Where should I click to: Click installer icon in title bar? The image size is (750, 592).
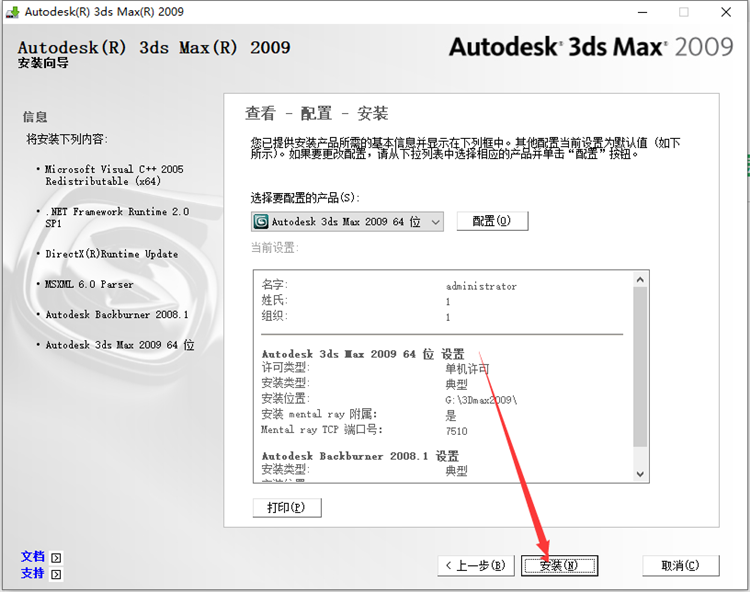12,12
